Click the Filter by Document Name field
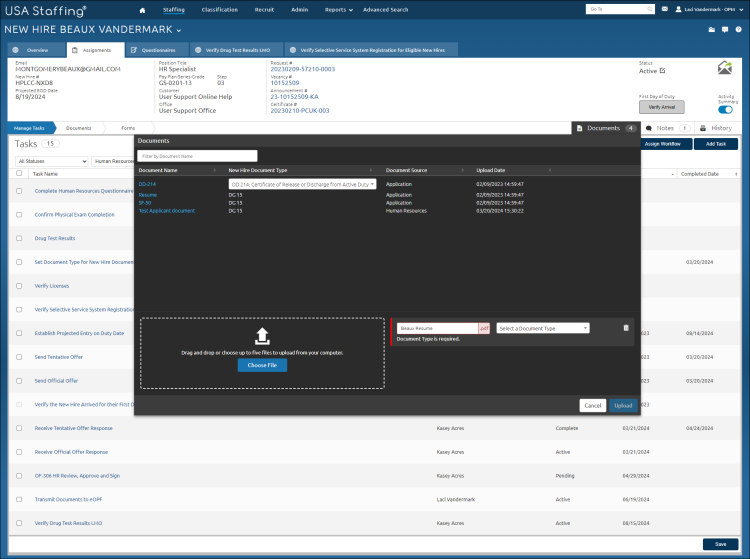The height and width of the screenshot is (559, 750). click(197, 156)
